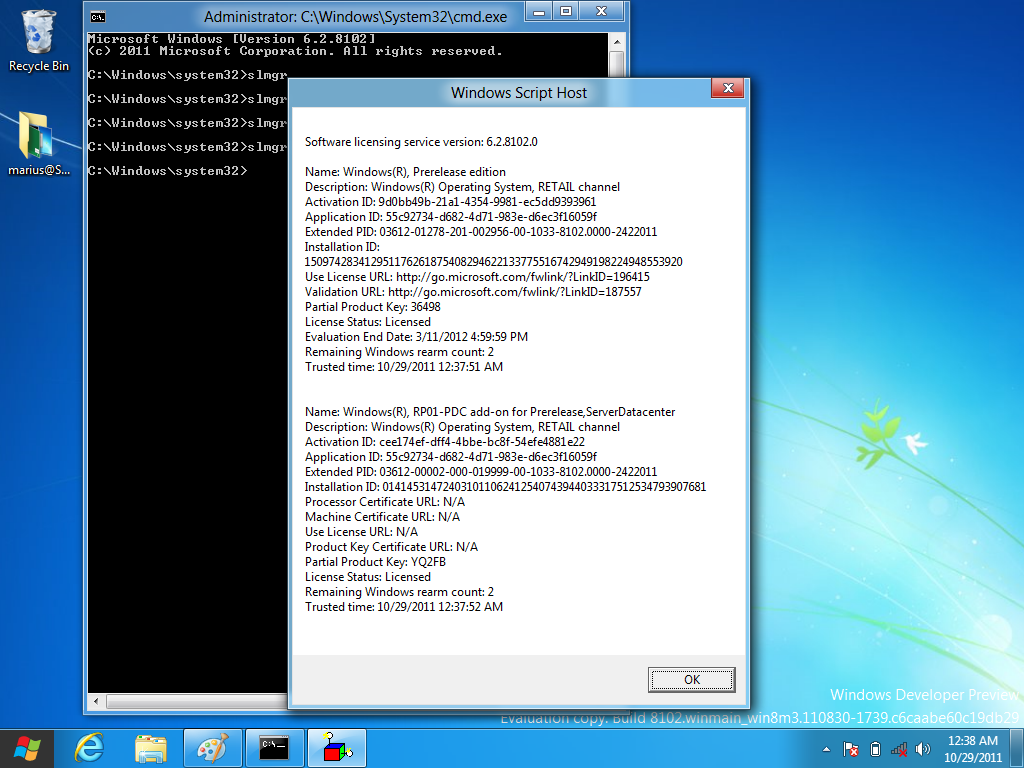
Task: Switch to Paint in the taskbar
Action: 213,748
